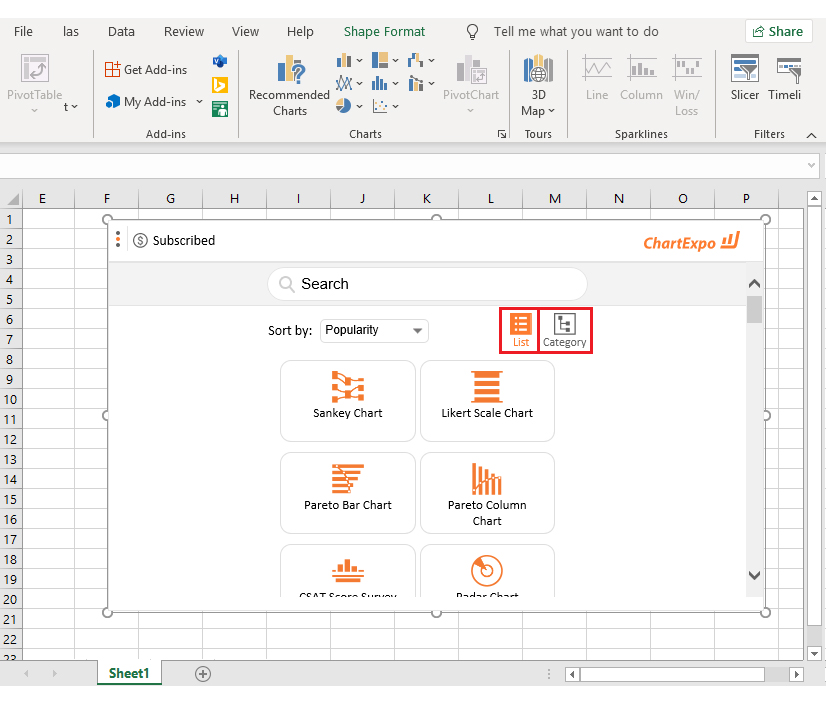
Task: Switch to the Data tab
Action: [x=121, y=32]
